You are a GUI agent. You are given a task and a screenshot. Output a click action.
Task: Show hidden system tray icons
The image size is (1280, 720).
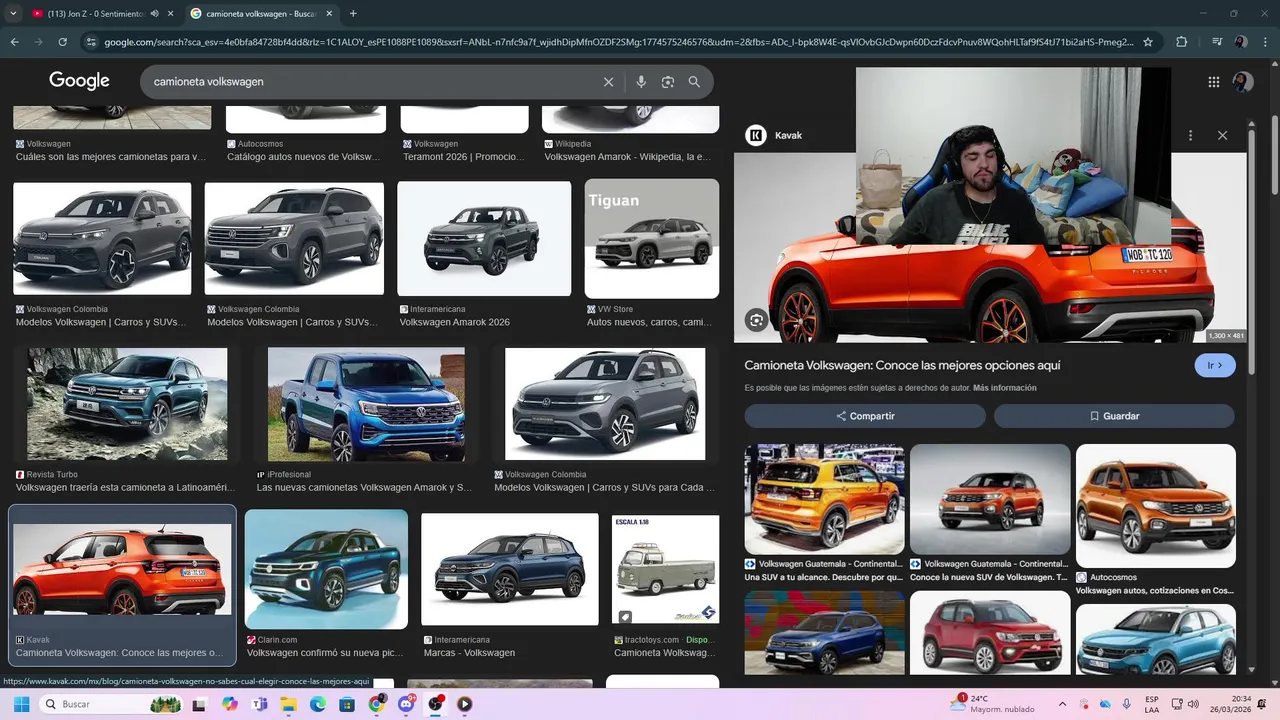1062,704
